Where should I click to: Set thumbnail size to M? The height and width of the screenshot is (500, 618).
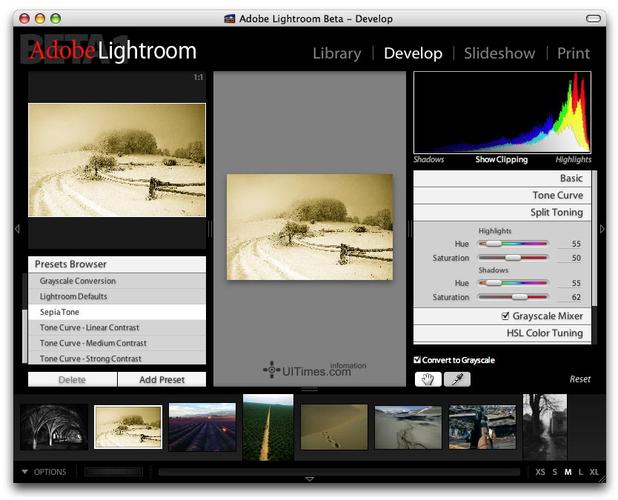point(568,472)
